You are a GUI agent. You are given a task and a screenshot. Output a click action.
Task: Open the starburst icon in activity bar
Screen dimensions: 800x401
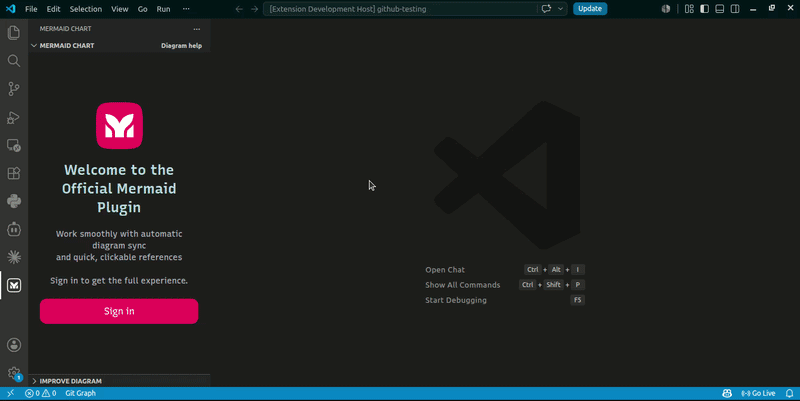[14, 257]
